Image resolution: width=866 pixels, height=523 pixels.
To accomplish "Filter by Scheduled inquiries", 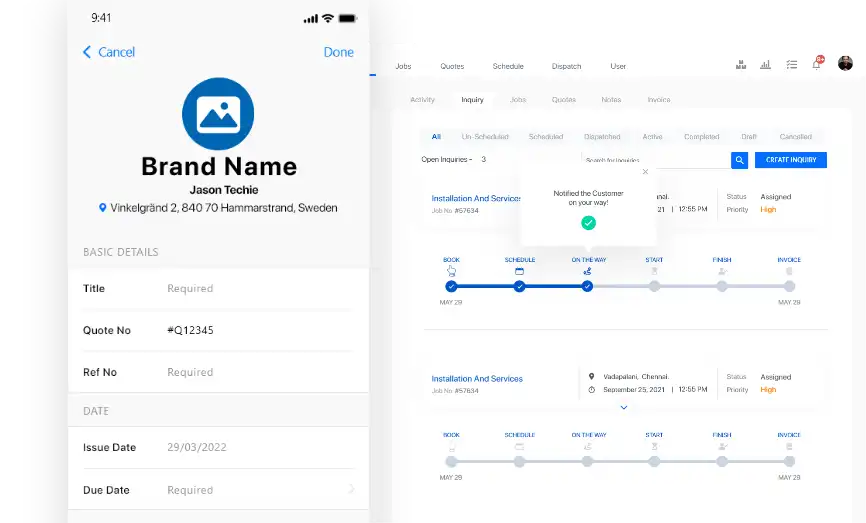I will (546, 137).
